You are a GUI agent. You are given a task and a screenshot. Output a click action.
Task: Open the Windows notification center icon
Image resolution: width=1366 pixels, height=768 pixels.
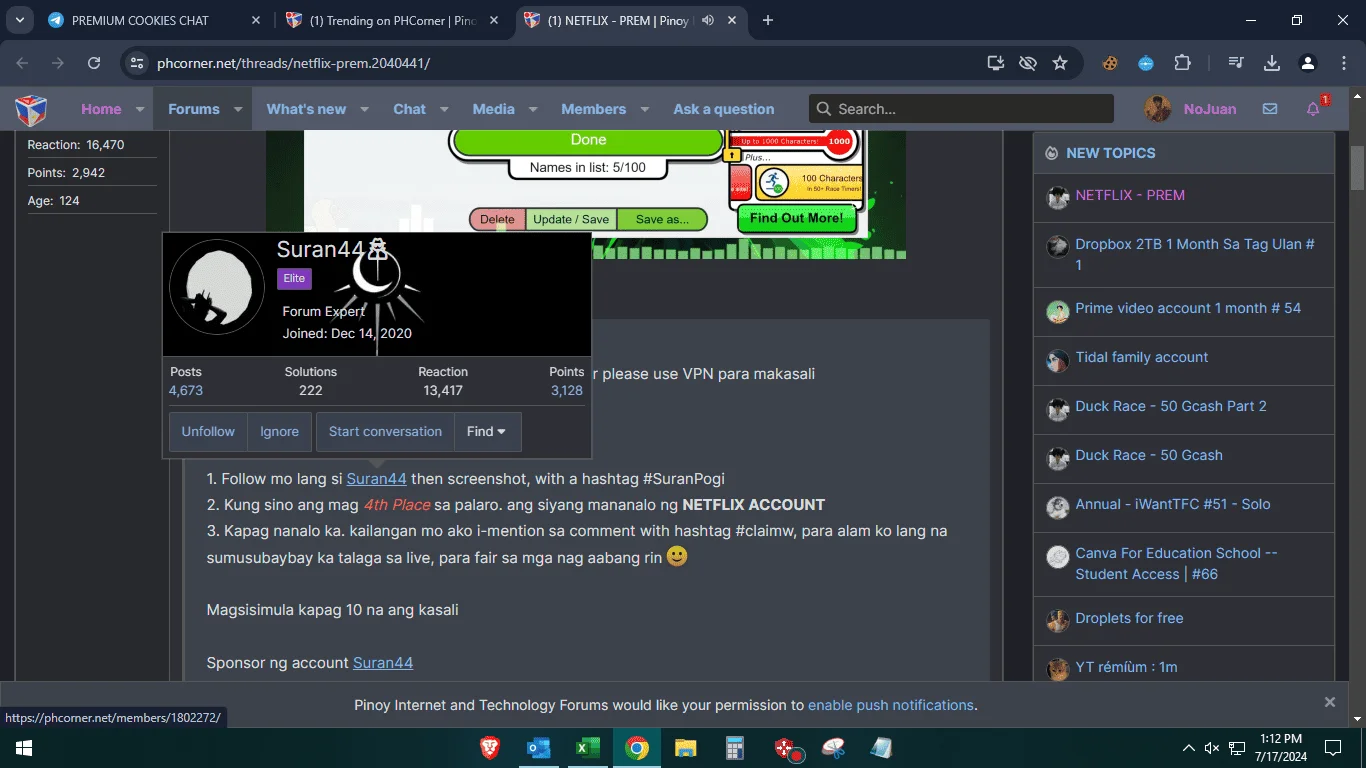[1333, 748]
